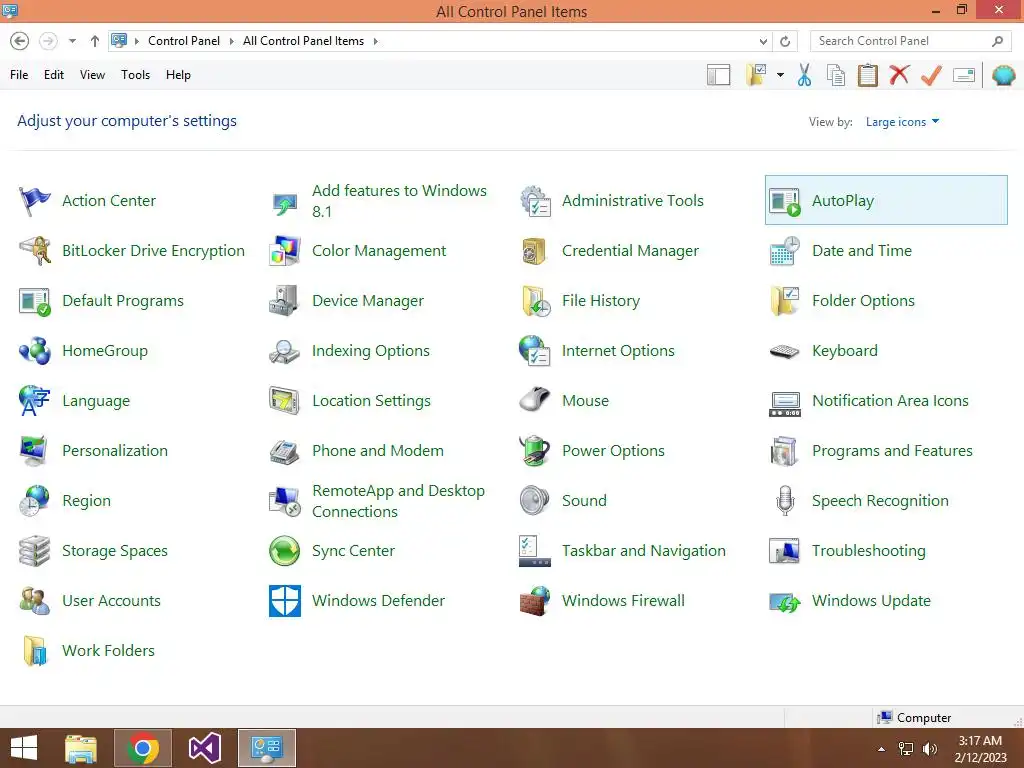
Task: Click the orange checkmark toolbar icon
Action: tap(931, 75)
